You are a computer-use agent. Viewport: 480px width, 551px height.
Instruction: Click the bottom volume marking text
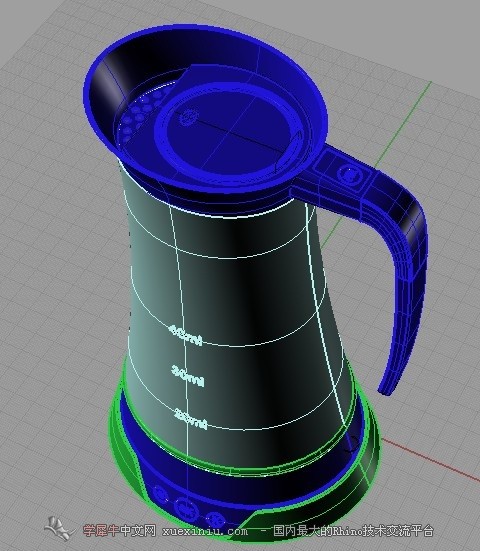pyautogui.click(x=190, y=419)
